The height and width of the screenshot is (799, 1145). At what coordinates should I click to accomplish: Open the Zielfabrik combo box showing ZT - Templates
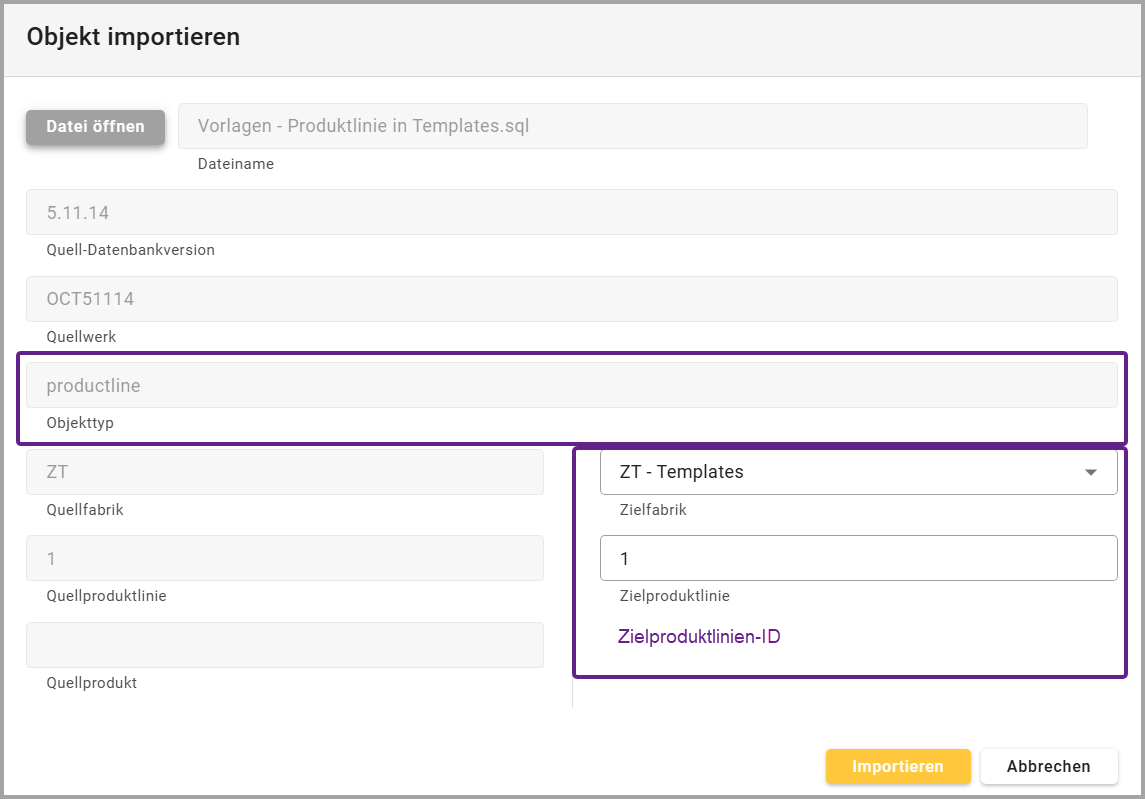coord(840,472)
